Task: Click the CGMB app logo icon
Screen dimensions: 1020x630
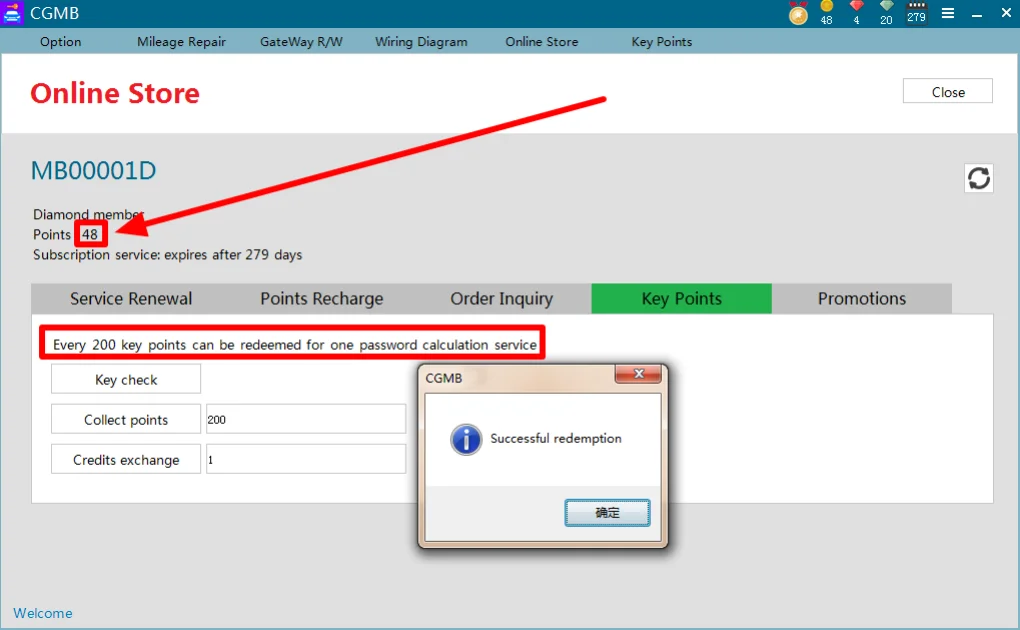Action: click(12, 13)
